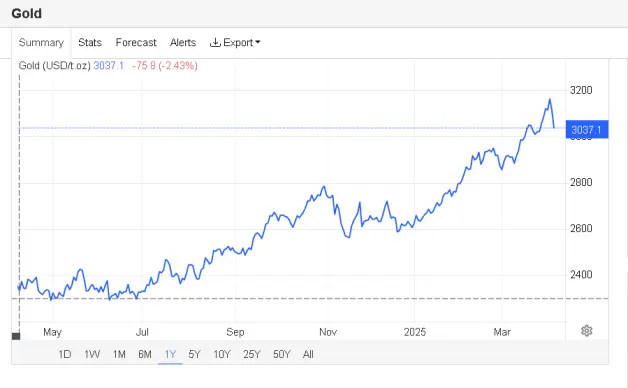The height and width of the screenshot is (388, 628).
Task: Select the 1W time range
Action: tap(92, 354)
